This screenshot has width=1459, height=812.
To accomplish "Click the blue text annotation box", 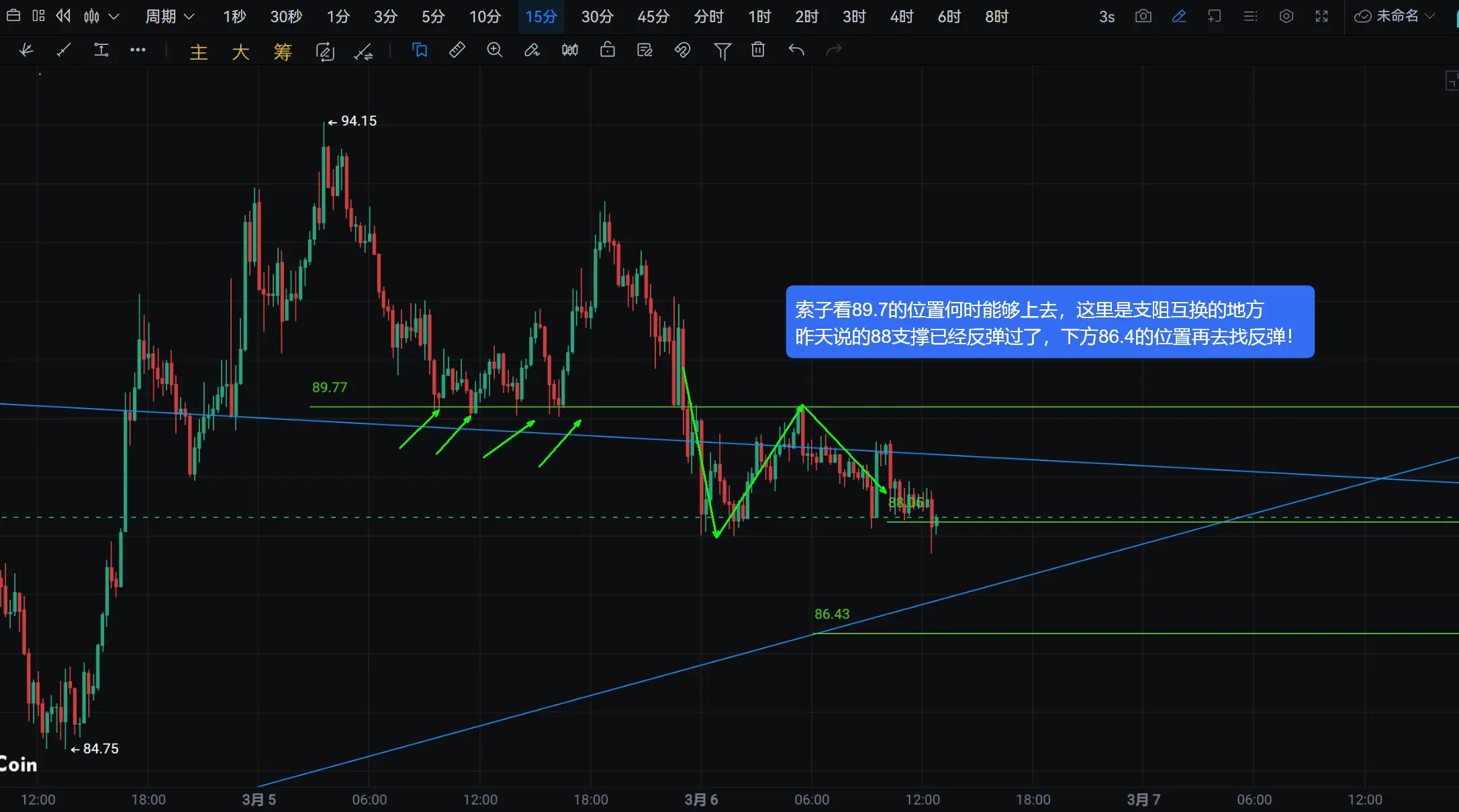I will [1049, 322].
